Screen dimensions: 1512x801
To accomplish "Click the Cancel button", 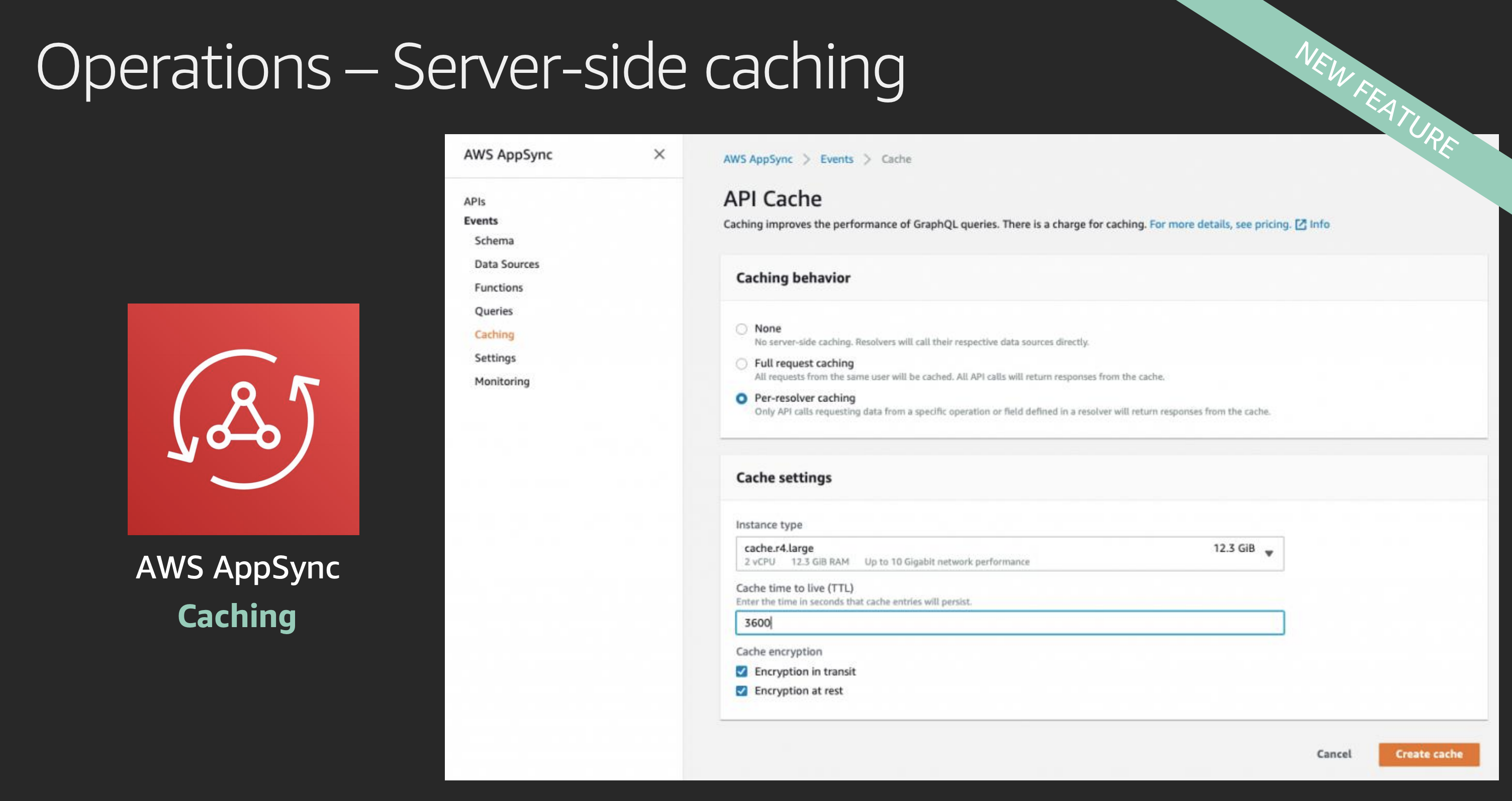I will point(1334,754).
